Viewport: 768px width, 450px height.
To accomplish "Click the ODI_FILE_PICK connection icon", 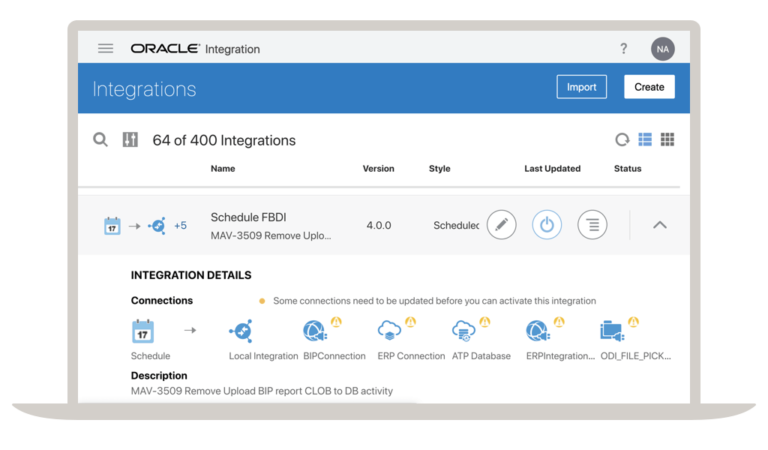I will 612,331.
